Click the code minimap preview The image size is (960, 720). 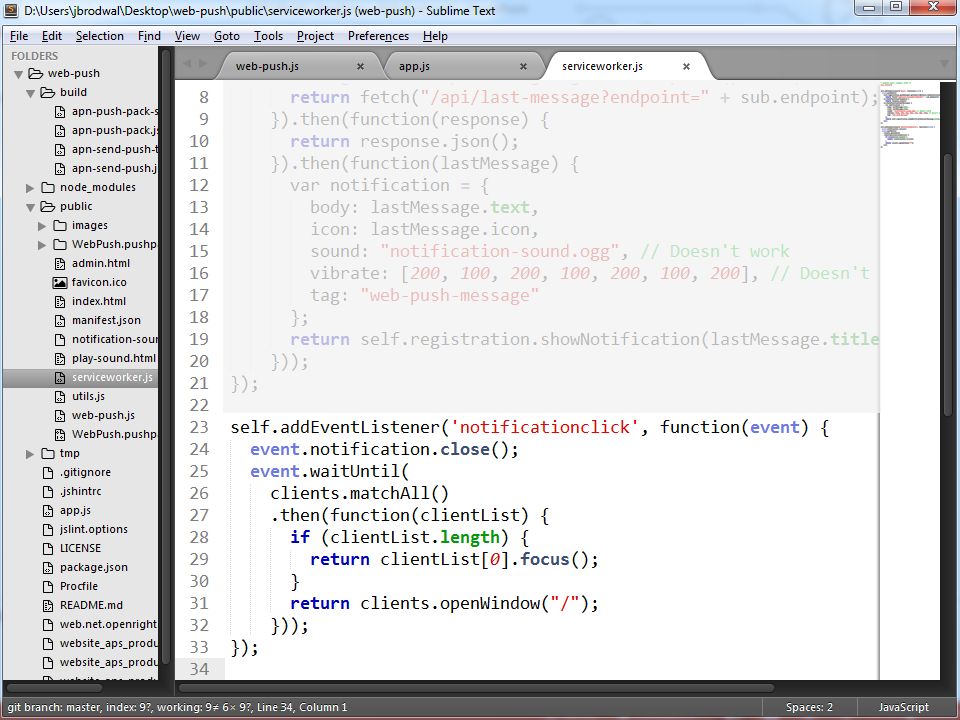point(909,113)
